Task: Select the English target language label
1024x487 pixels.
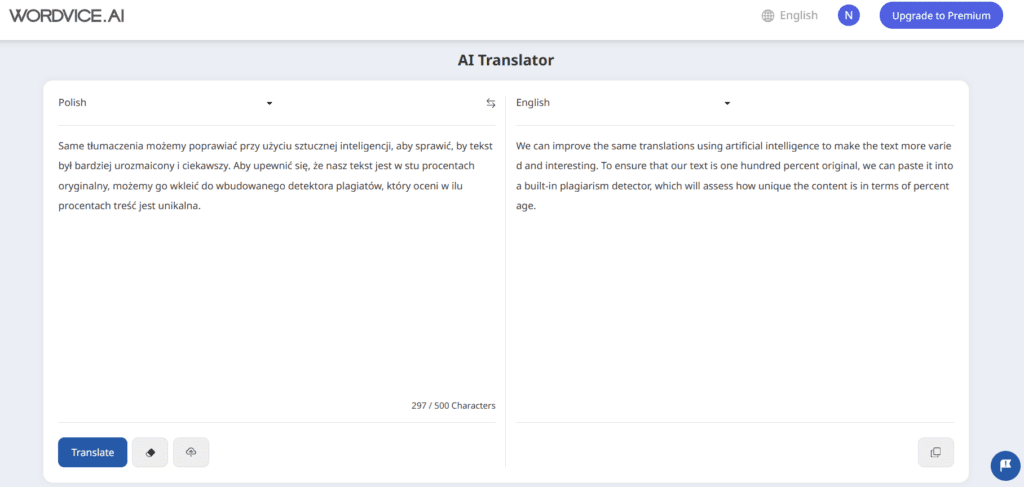Action: pos(533,103)
